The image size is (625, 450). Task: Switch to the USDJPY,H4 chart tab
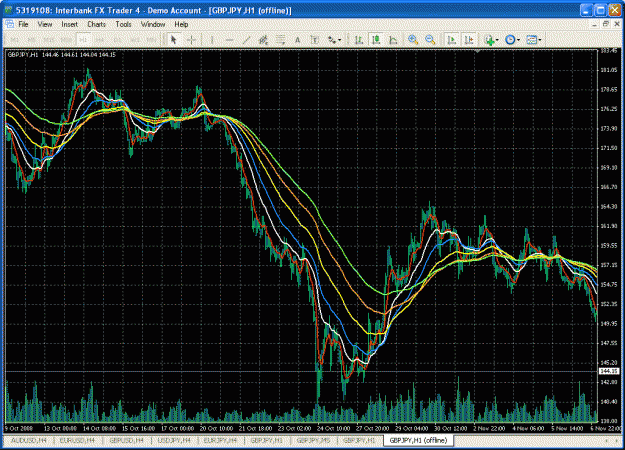click(174, 440)
